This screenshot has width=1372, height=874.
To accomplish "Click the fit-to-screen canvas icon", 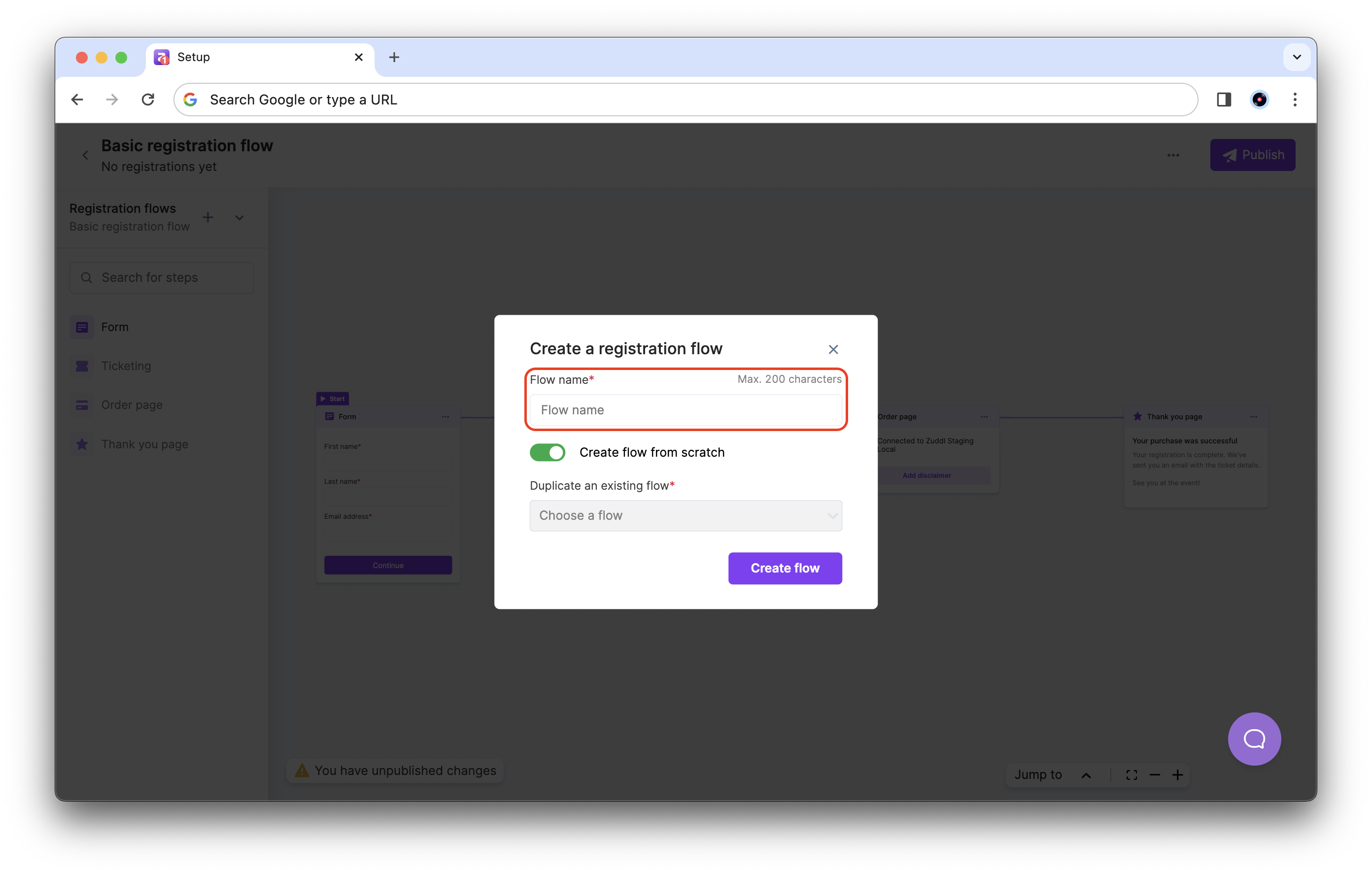I will pos(1132,775).
